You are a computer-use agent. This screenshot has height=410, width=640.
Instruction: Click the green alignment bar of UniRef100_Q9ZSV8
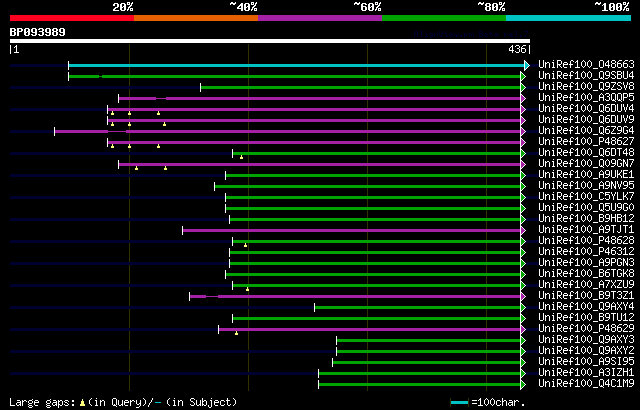361,87
